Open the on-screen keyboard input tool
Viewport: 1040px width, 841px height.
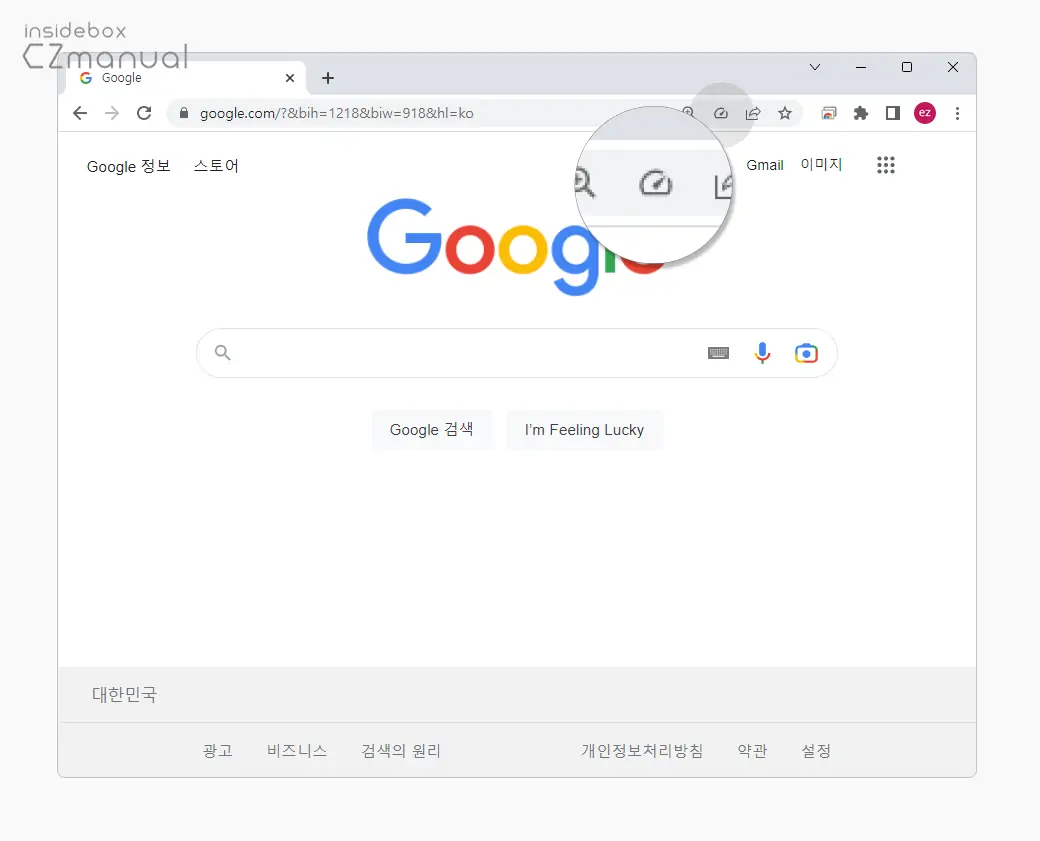coord(718,353)
